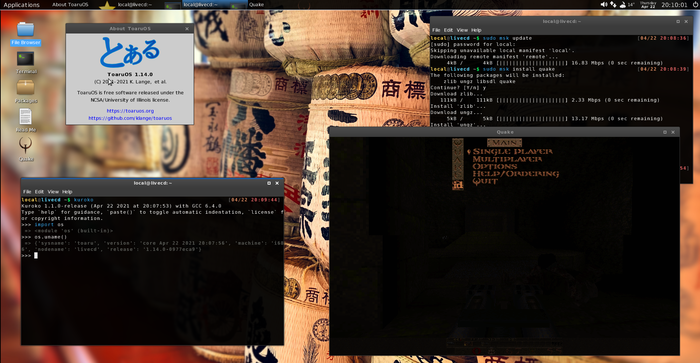This screenshot has height=363, width=700.
Task: Click the power button in top-right corner
Action: [x=696, y=4]
